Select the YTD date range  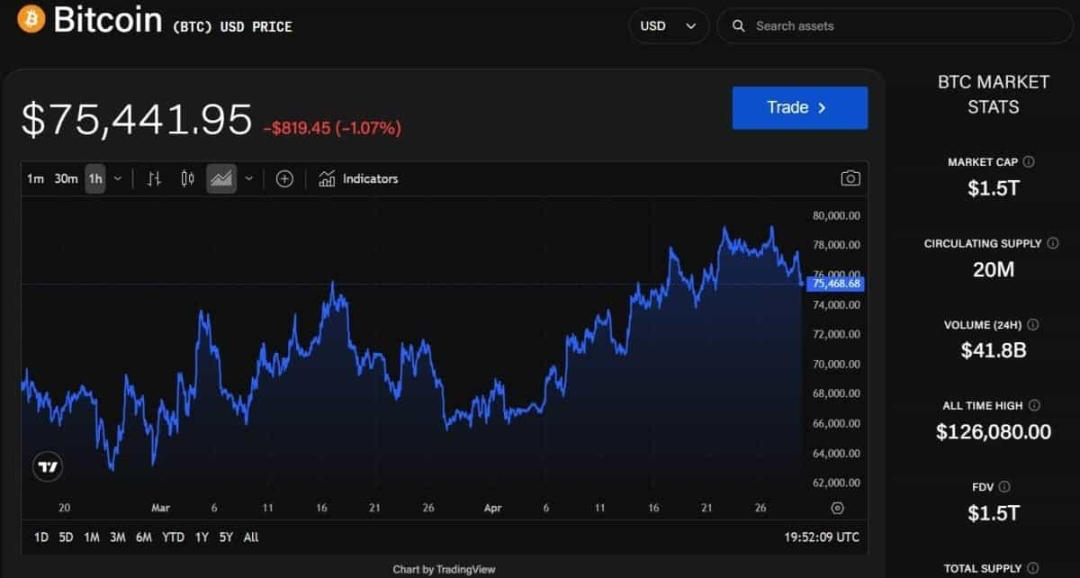coord(173,537)
